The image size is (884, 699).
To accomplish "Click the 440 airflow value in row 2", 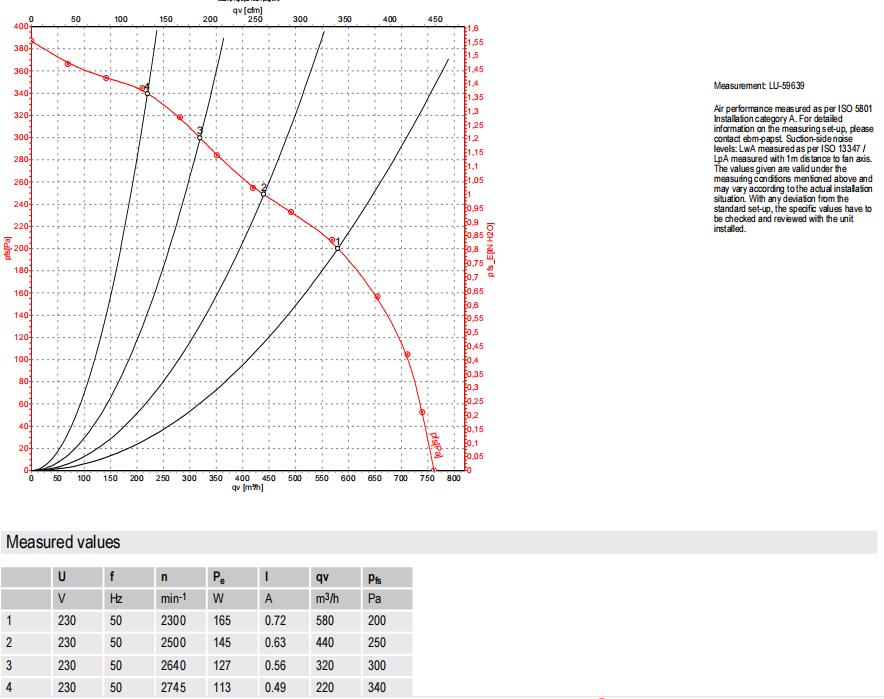I will (x=326, y=642).
